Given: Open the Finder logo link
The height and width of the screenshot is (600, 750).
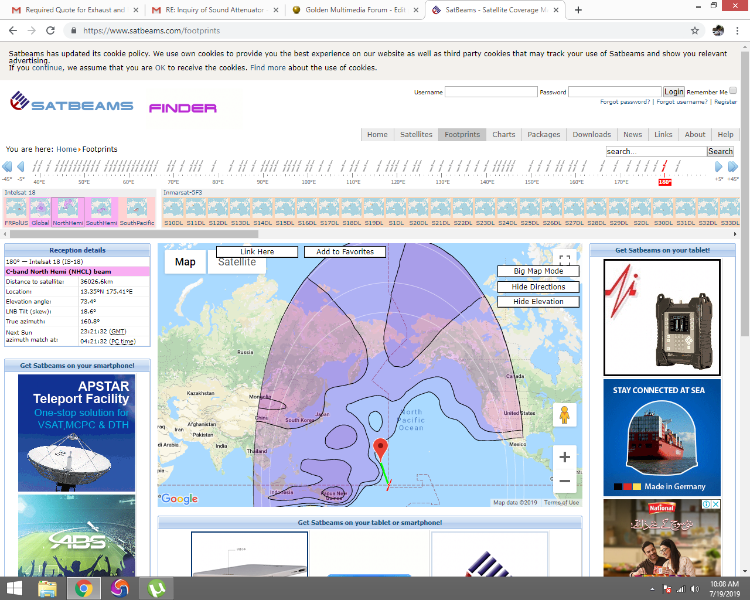Looking at the screenshot, I should (x=183, y=108).
